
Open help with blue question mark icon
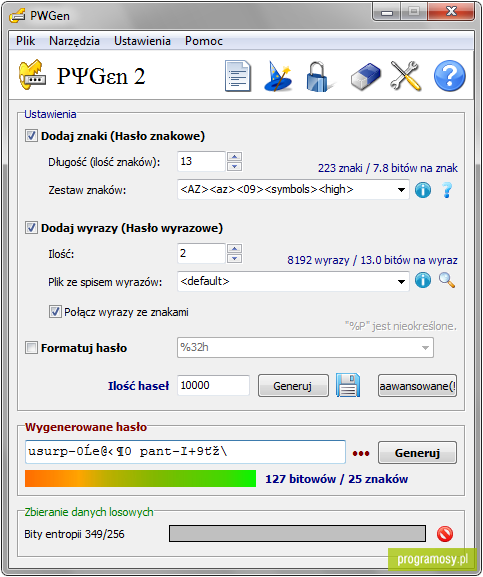click(450, 76)
